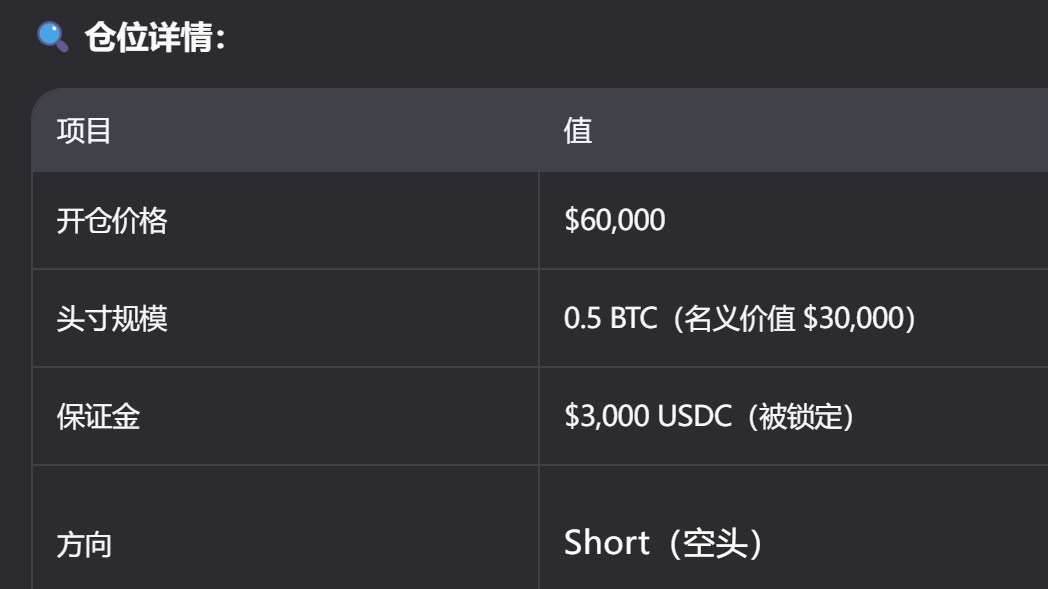Click the 0.5 BTC position size

[x=610, y=319]
